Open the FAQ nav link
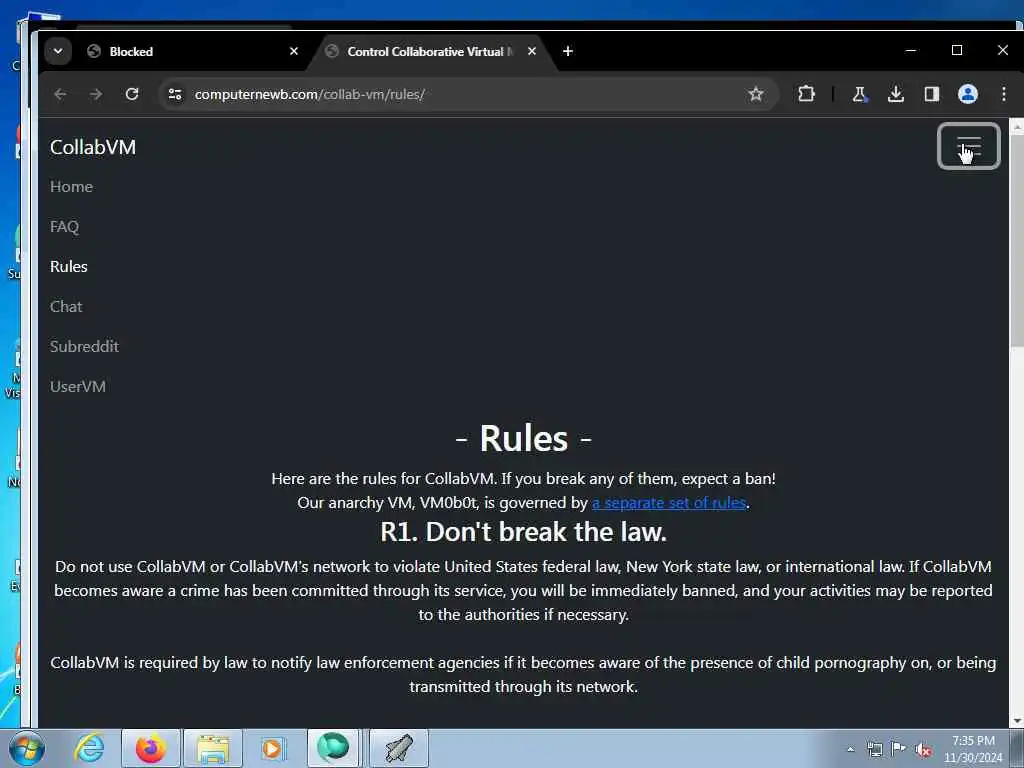Image resolution: width=1024 pixels, height=768 pixels. [64, 227]
